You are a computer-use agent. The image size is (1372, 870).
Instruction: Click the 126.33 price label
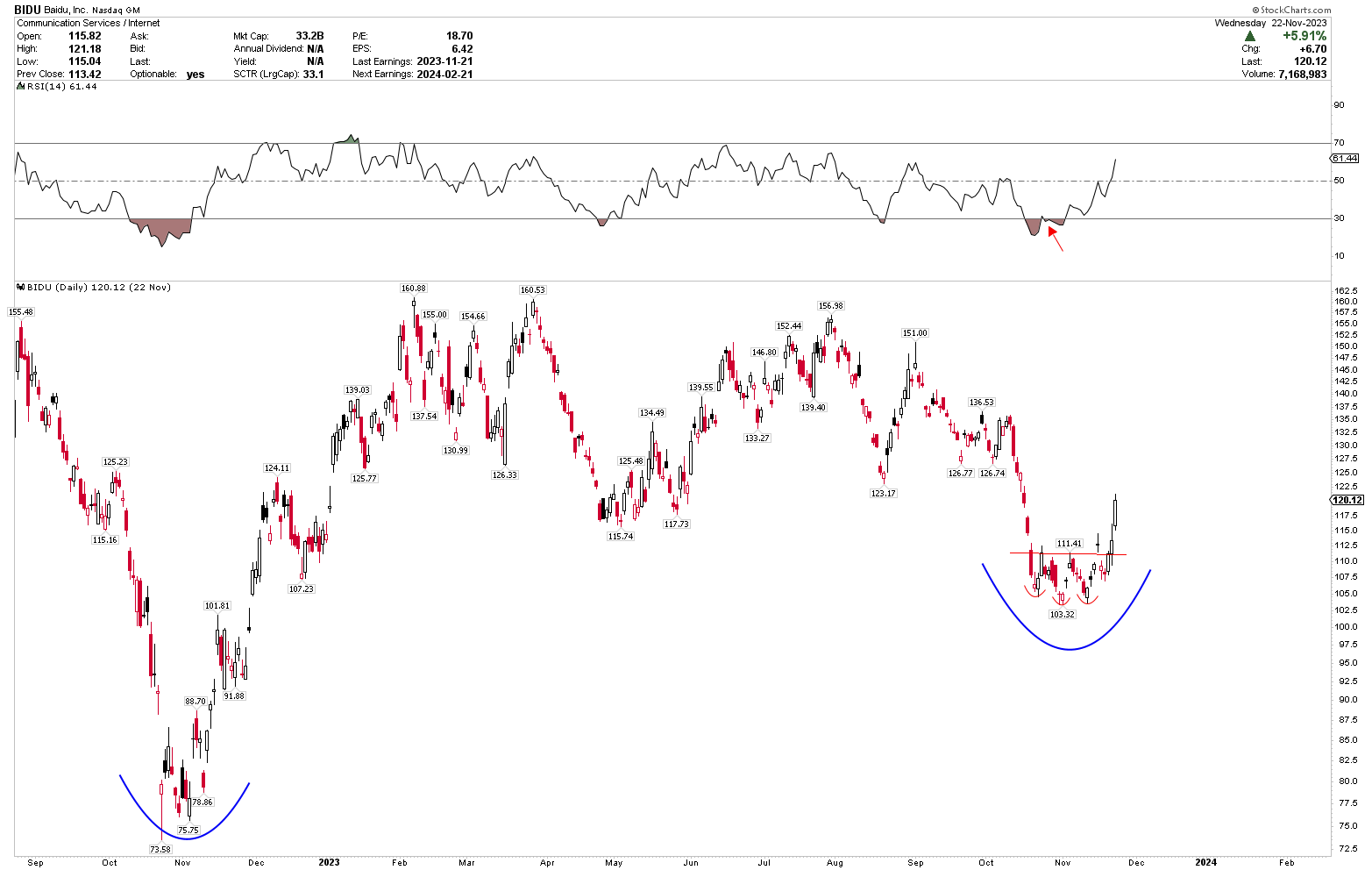[504, 474]
